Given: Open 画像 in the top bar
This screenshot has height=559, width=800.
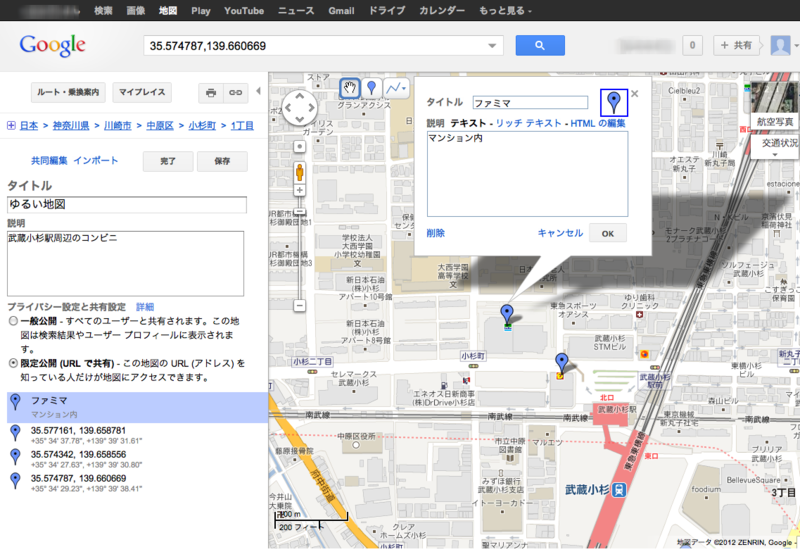Looking at the screenshot, I should click(x=136, y=11).
